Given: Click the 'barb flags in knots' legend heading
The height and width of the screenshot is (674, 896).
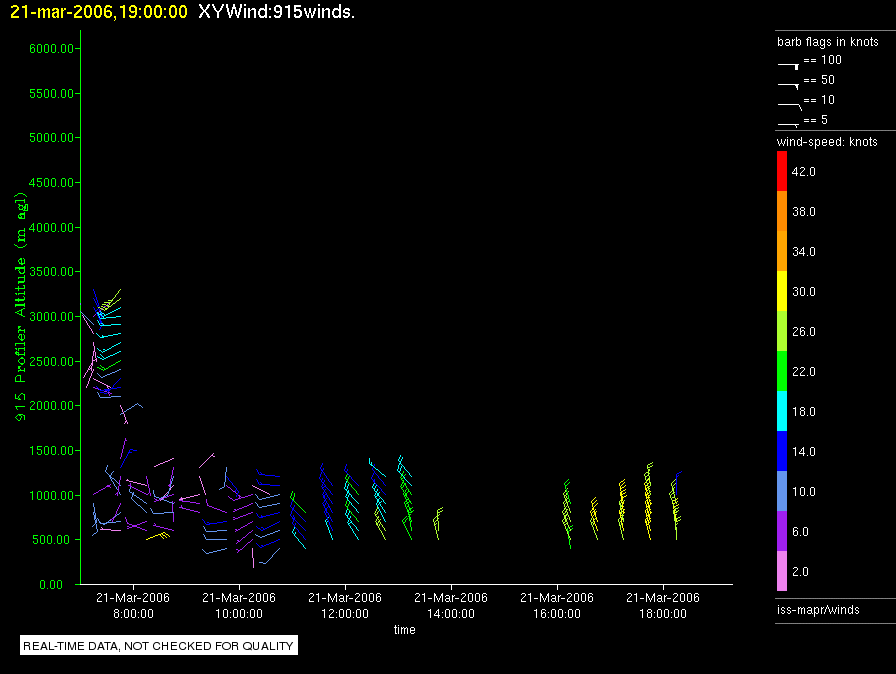Looking at the screenshot, I should (x=827, y=42).
